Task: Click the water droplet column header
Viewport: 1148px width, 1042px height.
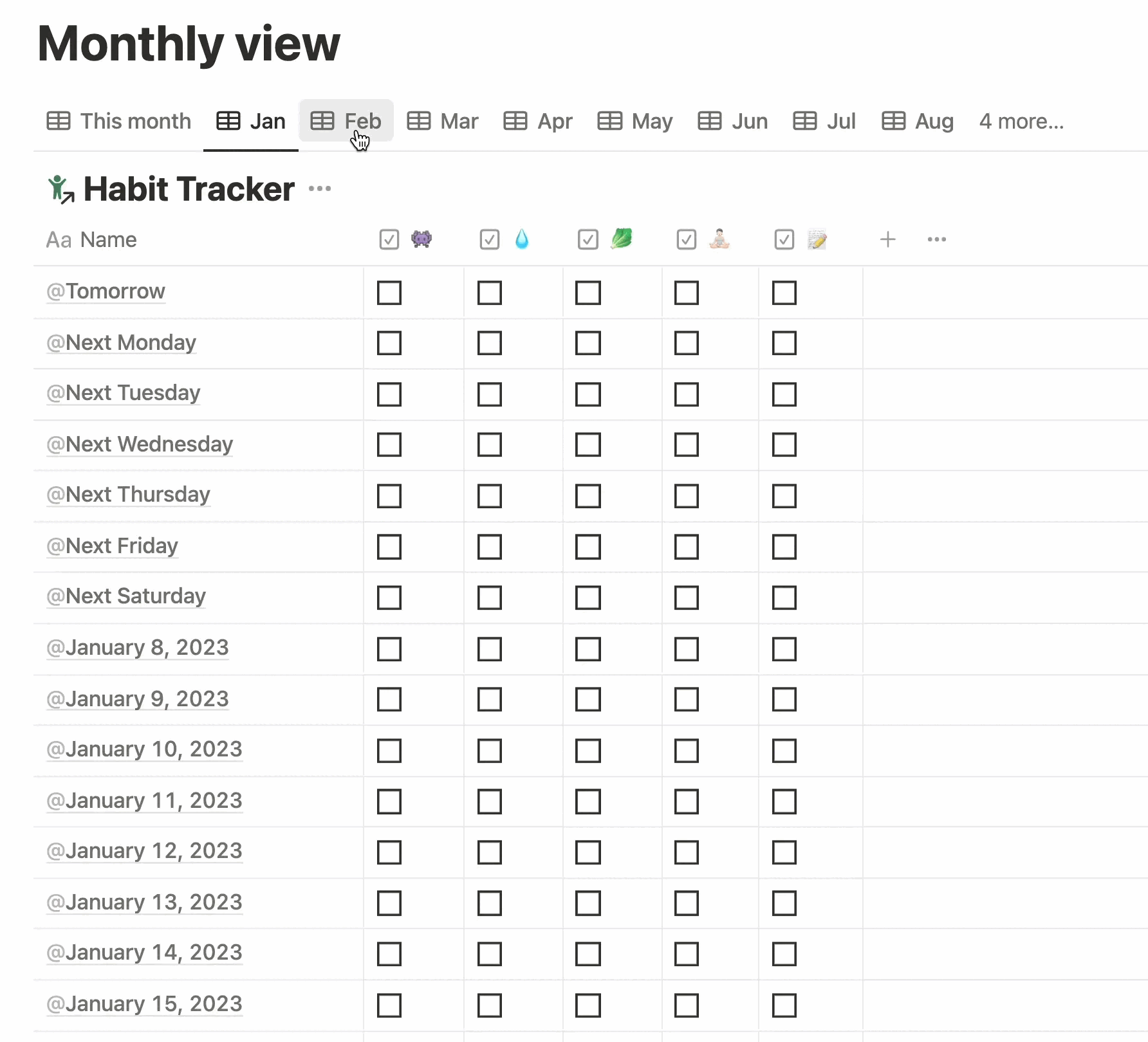Action: pyautogui.click(x=505, y=239)
